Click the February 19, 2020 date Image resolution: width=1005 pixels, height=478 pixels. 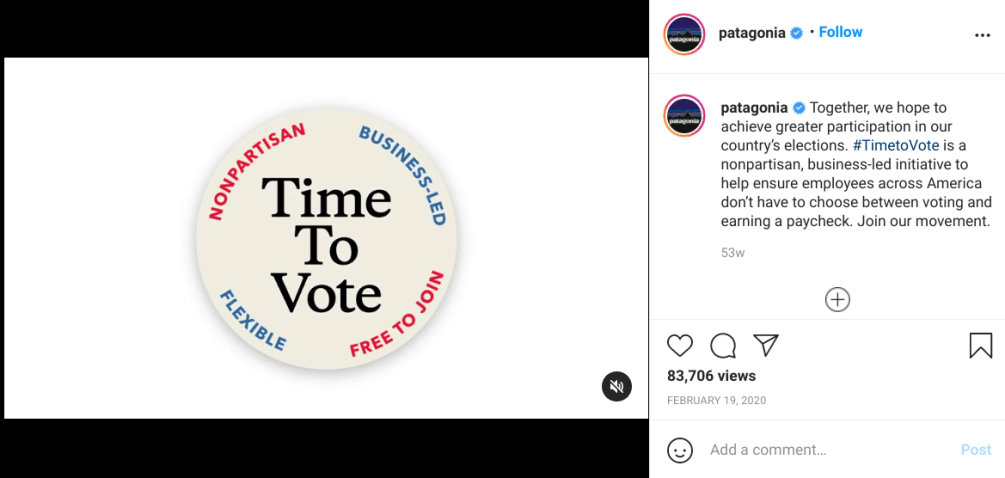pyautogui.click(x=716, y=400)
